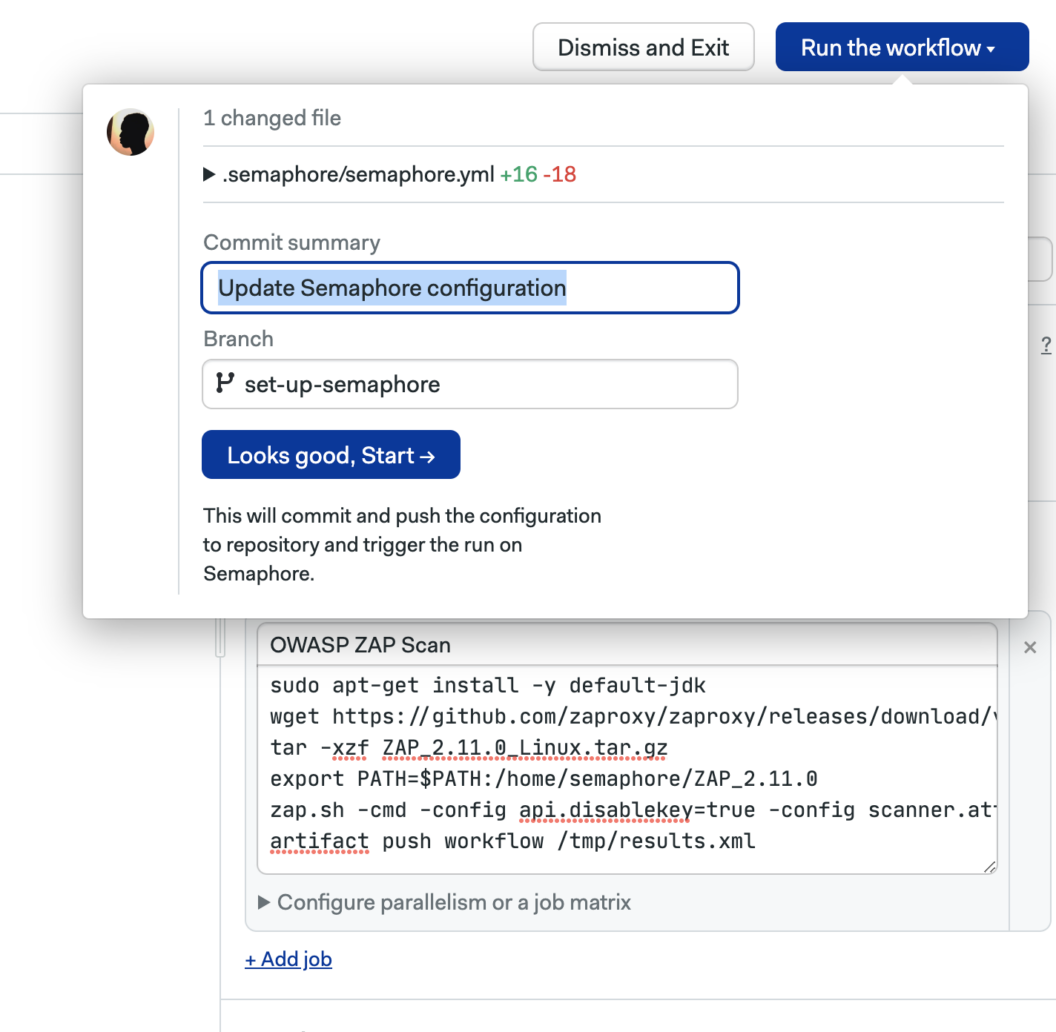Click the +16 additions count
The width and height of the screenshot is (1056, 1032).
[x=519, y=174]
